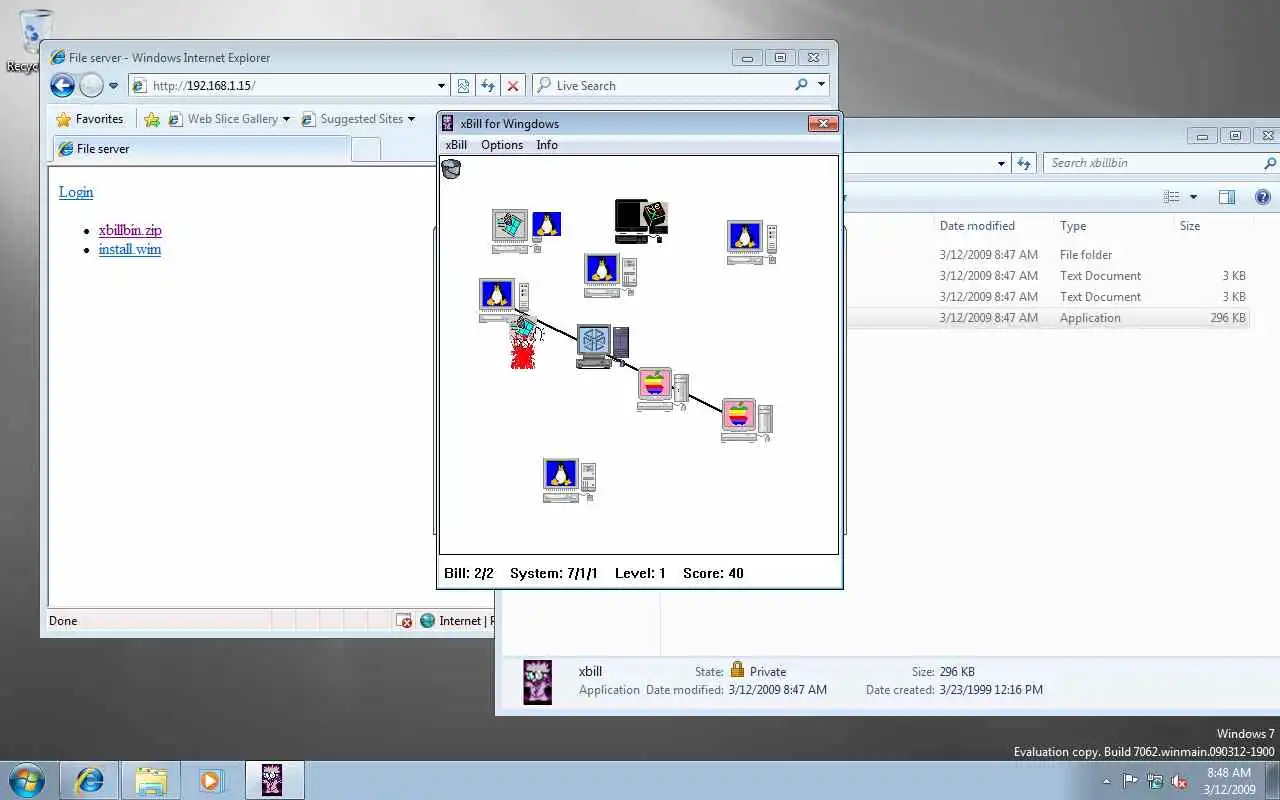The image size is (1280, 800).
Task: Click the Add to Favorites Bar star icon
Action: [x=152, y=119]
